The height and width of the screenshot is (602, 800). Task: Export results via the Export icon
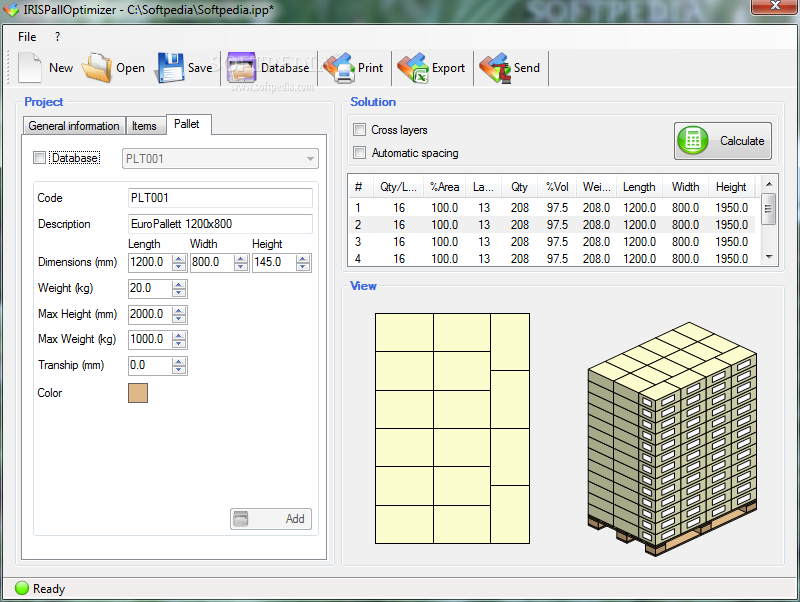(413, 67)
